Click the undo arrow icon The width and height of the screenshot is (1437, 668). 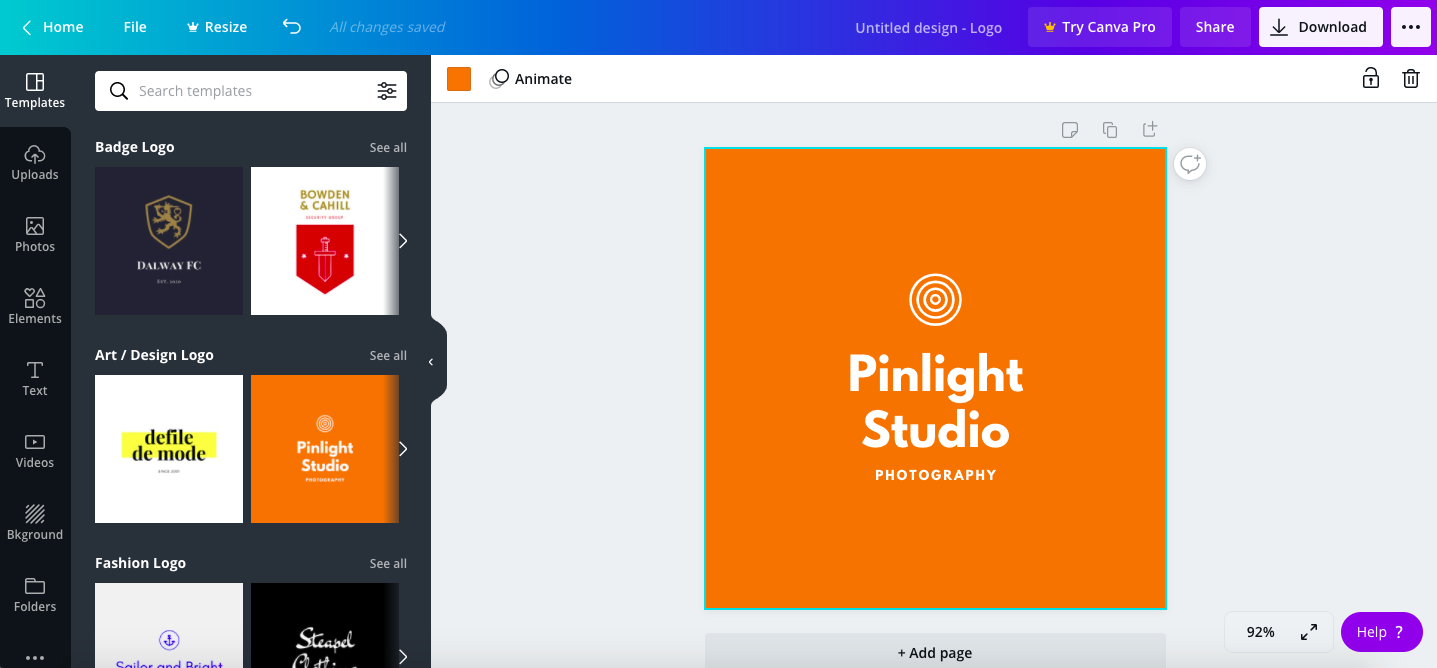(x=292, y=27)
